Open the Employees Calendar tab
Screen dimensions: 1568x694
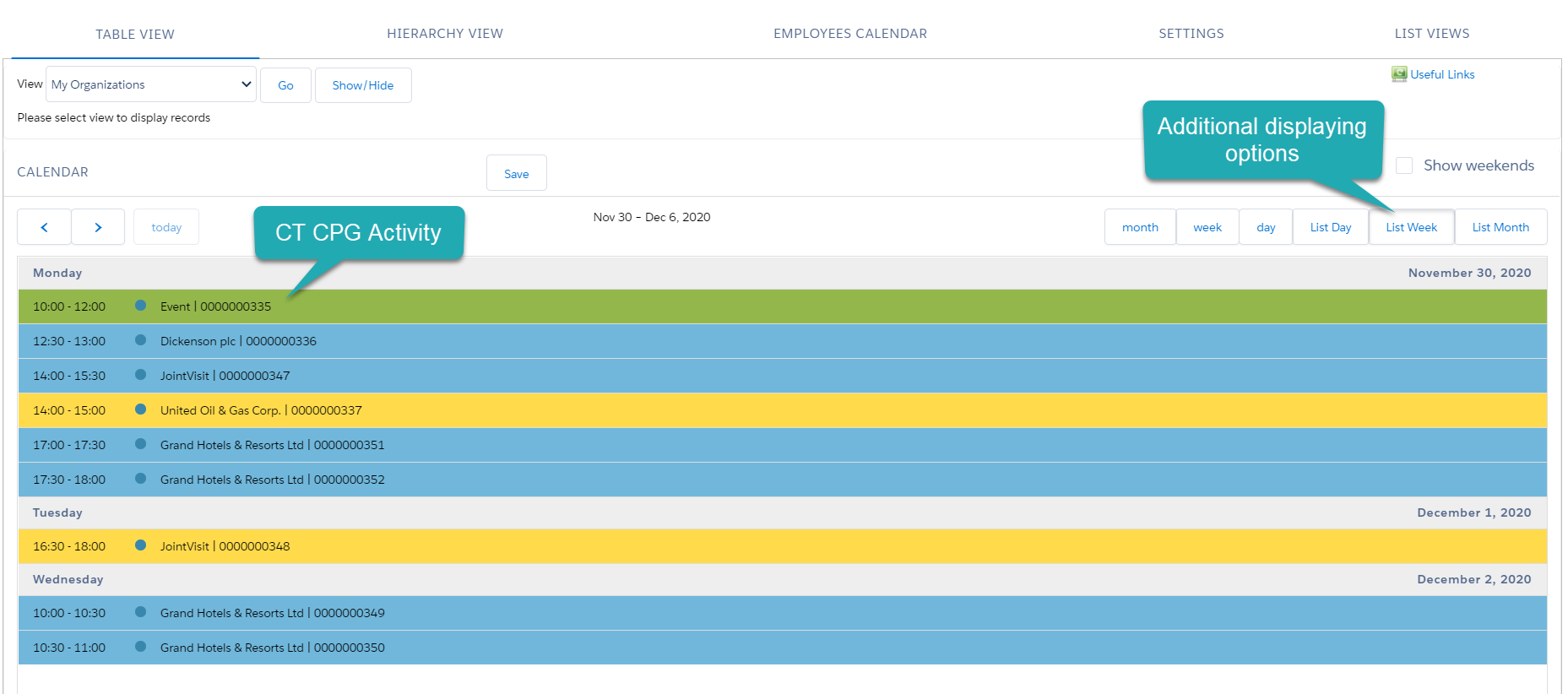coord(849,34)
